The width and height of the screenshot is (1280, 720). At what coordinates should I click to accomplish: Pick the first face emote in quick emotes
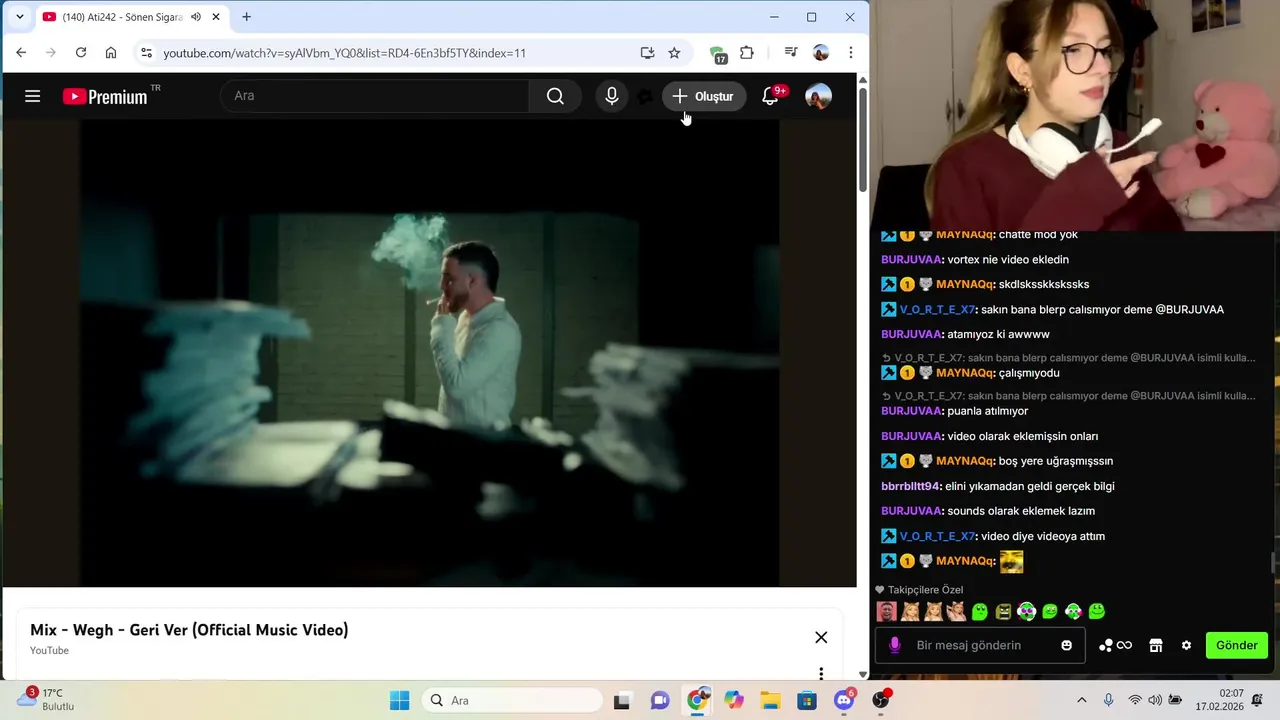click(886, 611)
